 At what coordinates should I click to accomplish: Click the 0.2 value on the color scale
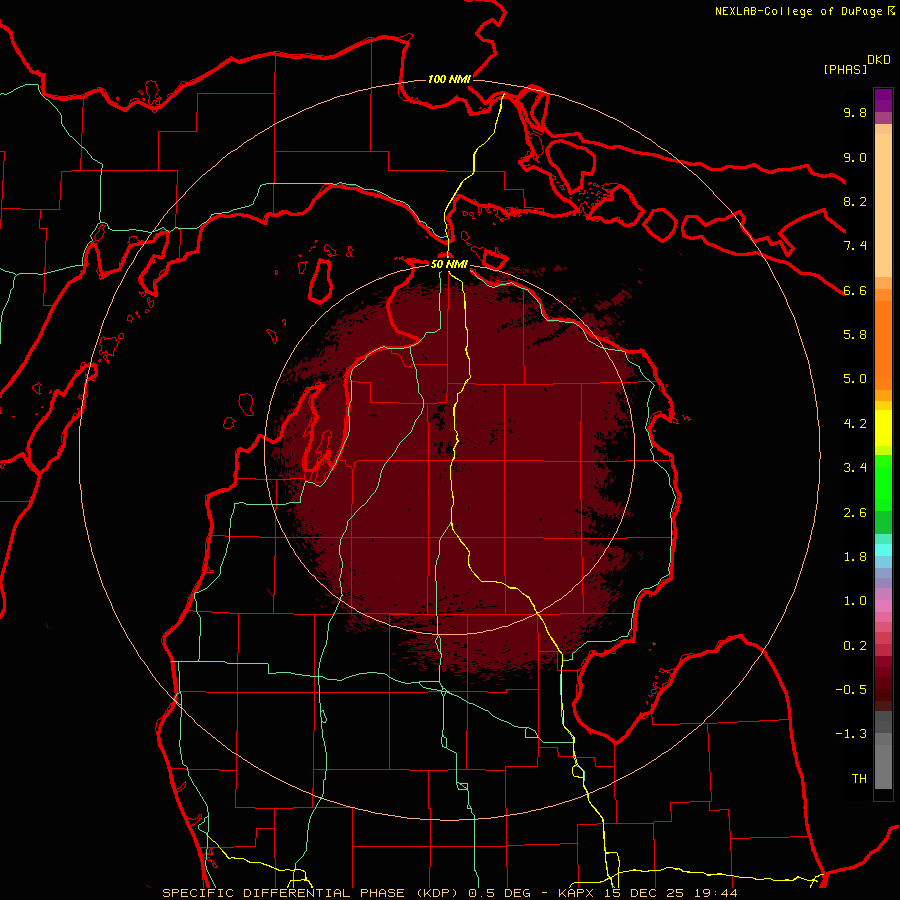pyautogui.click(x=855, y=645)
